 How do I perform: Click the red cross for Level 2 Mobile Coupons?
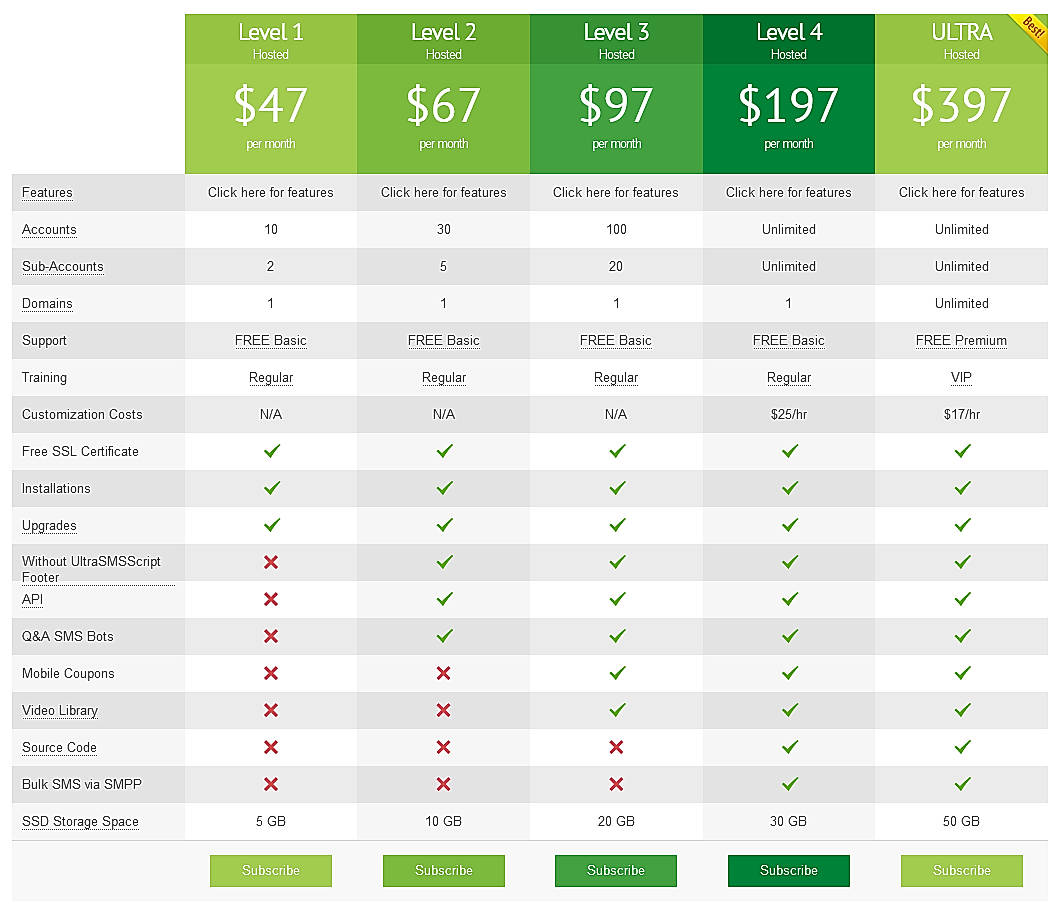pos(443,673)
